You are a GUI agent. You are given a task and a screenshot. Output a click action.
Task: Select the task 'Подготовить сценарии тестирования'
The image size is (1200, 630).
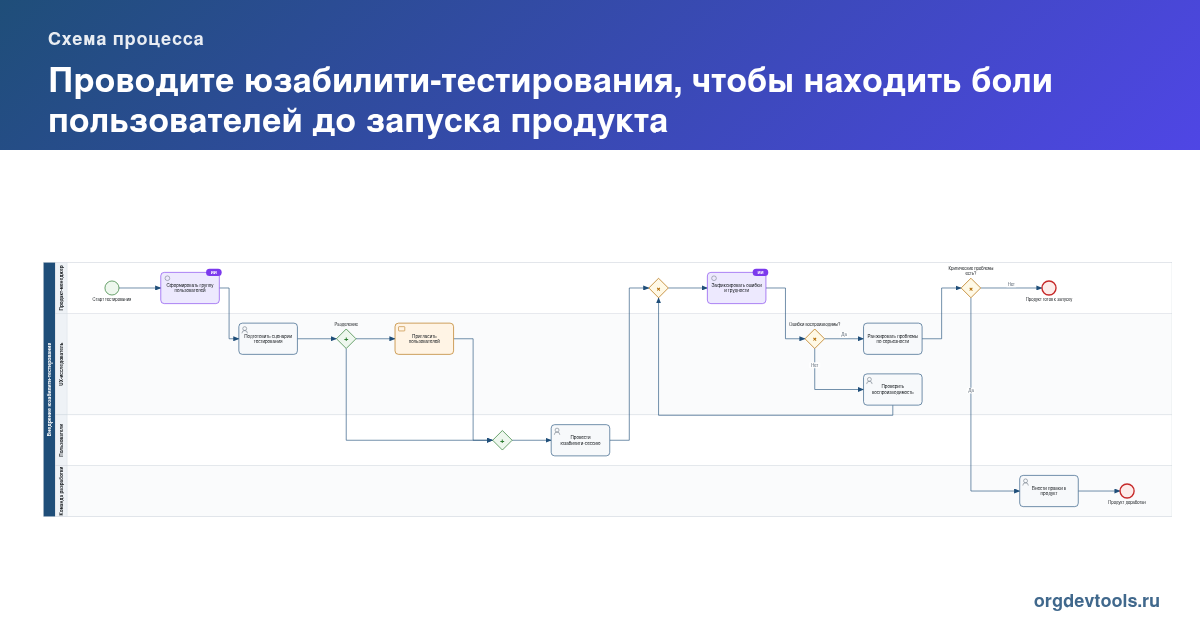tap(268, 339)
